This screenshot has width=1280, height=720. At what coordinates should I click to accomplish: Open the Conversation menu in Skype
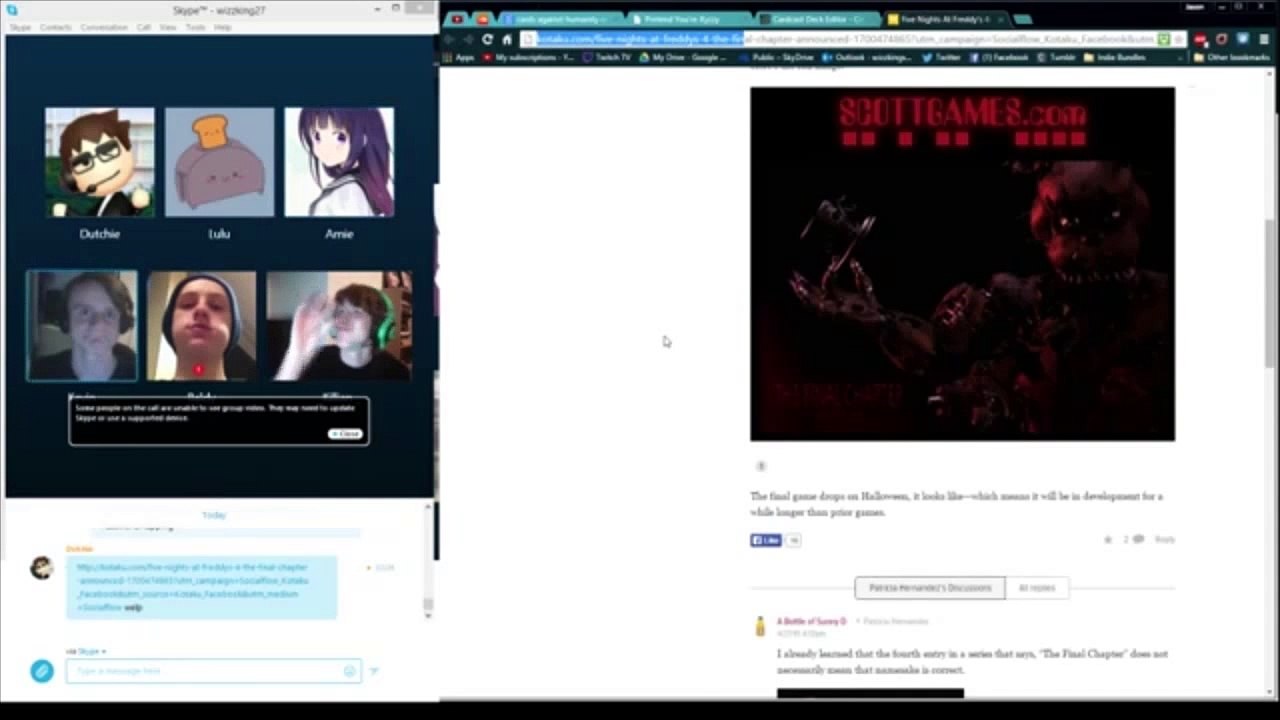[x=104, y=27]
